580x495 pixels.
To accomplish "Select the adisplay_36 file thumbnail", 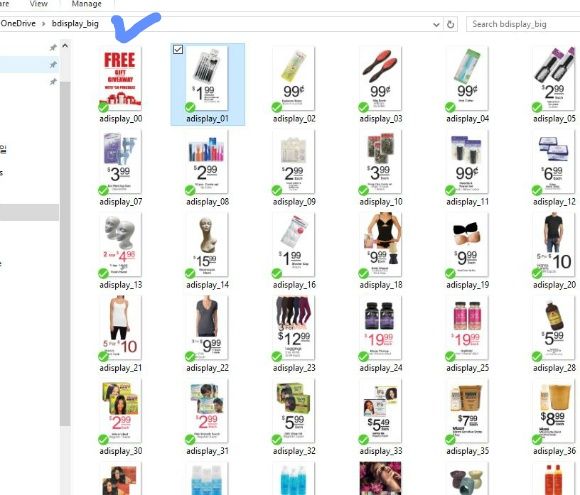I will (x=554, y=410).
